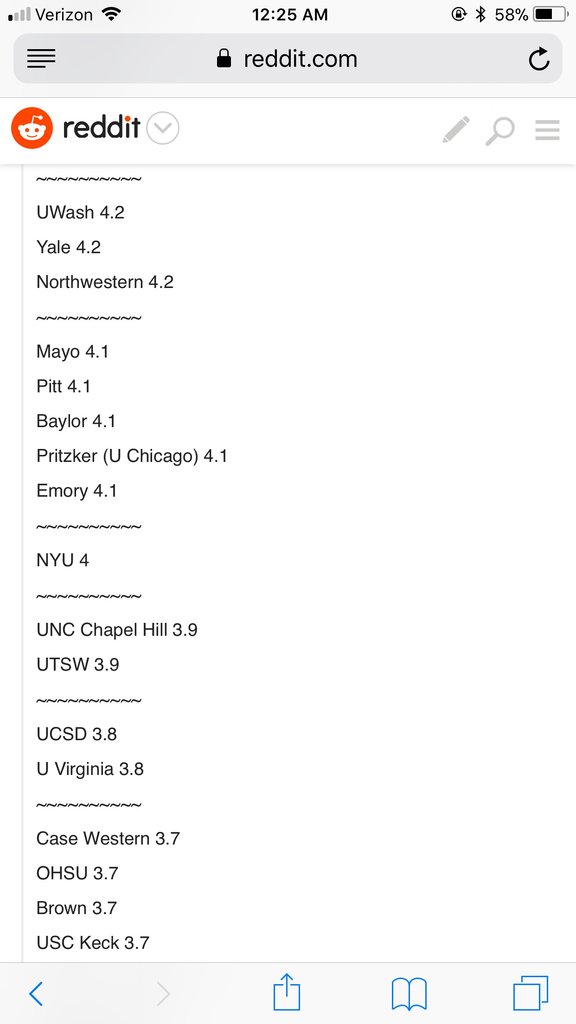Select the Northwestern 4.2 line
This screenshot has width=576, height=1024.
[x=105, y=282]
